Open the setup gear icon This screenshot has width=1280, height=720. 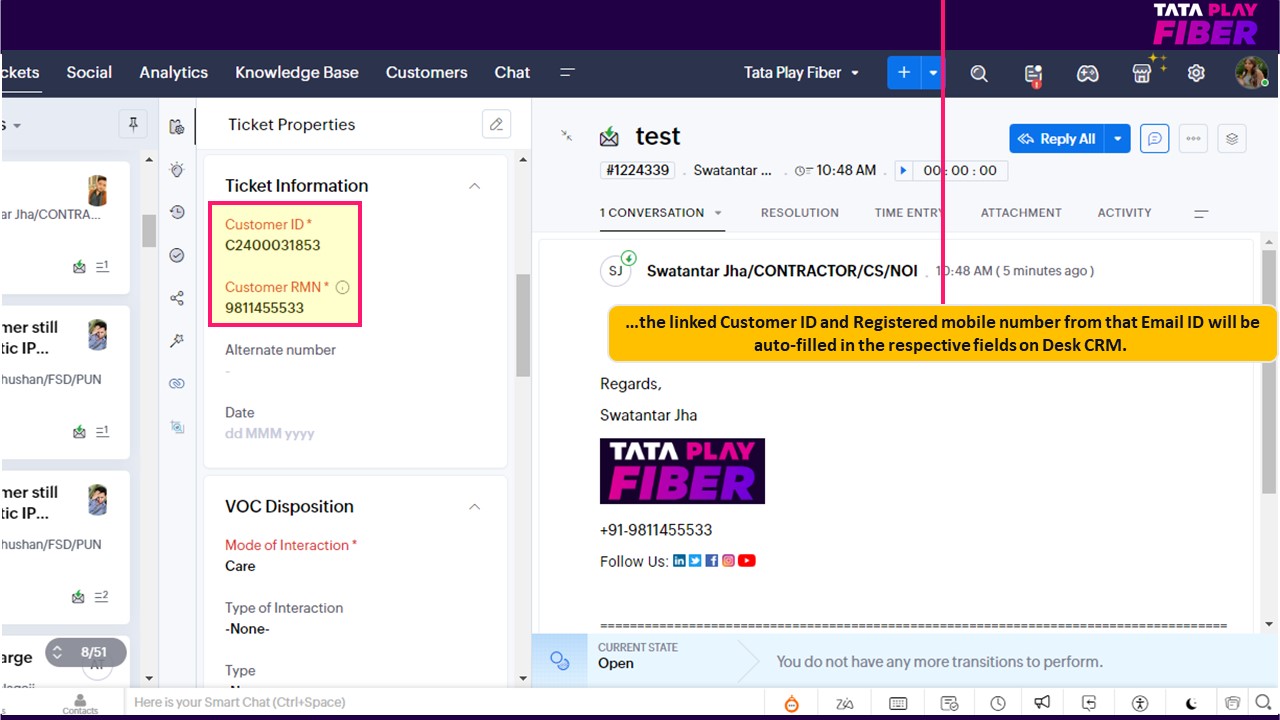(1196, 73)
